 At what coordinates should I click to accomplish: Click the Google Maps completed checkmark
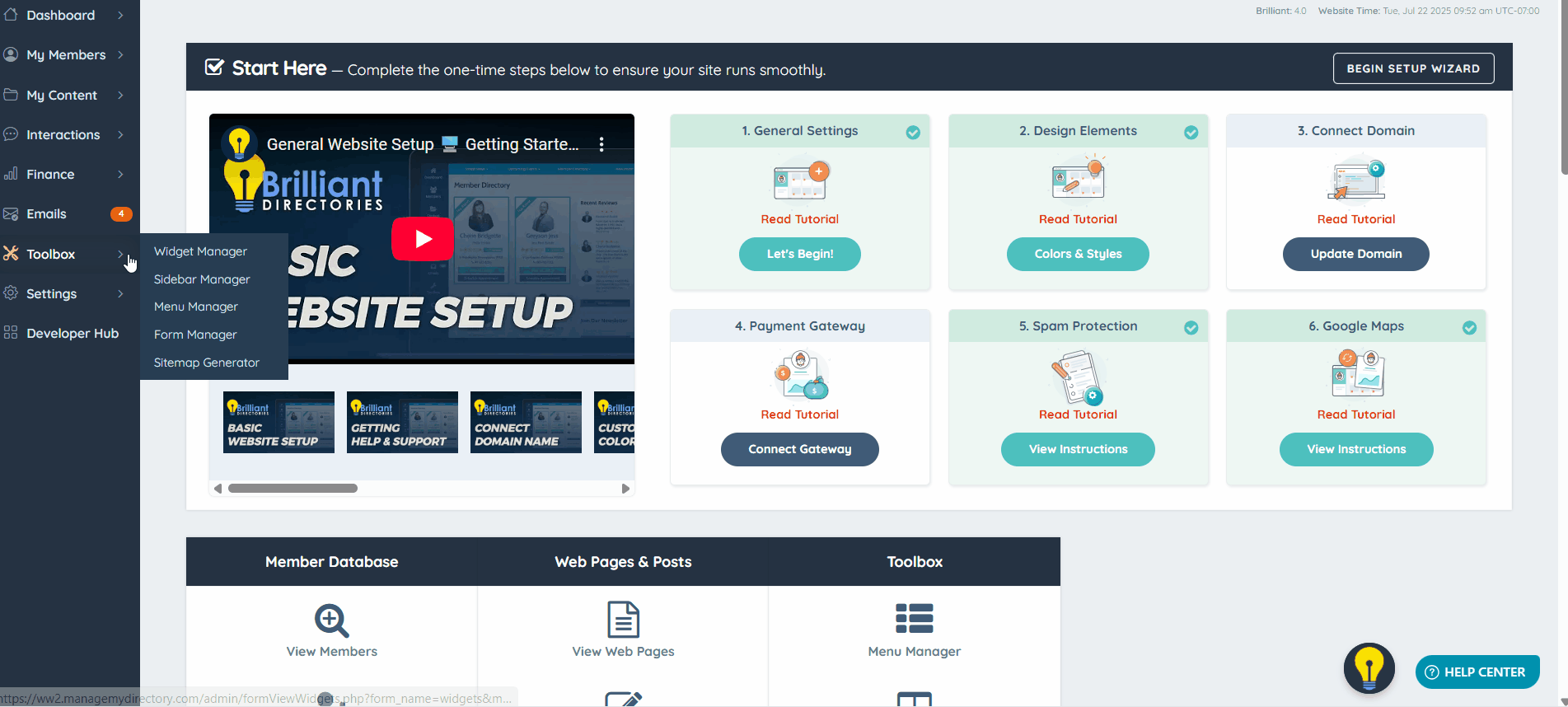coord(1469,327)
